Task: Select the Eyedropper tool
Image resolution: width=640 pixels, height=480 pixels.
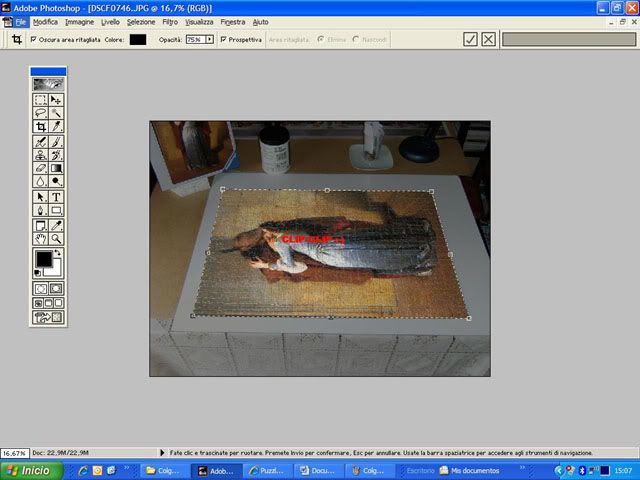Action: pos(56,226)
